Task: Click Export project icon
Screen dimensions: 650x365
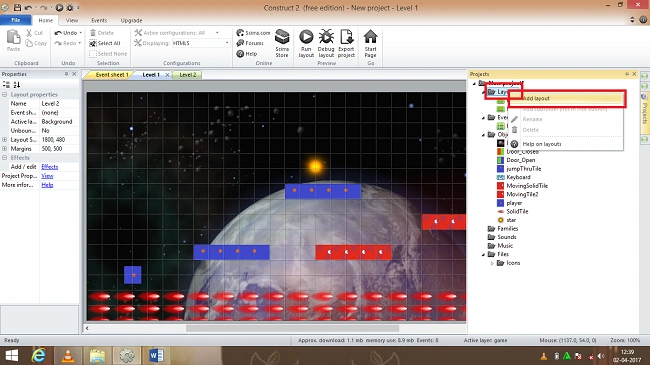Action: tap(346, 37)
